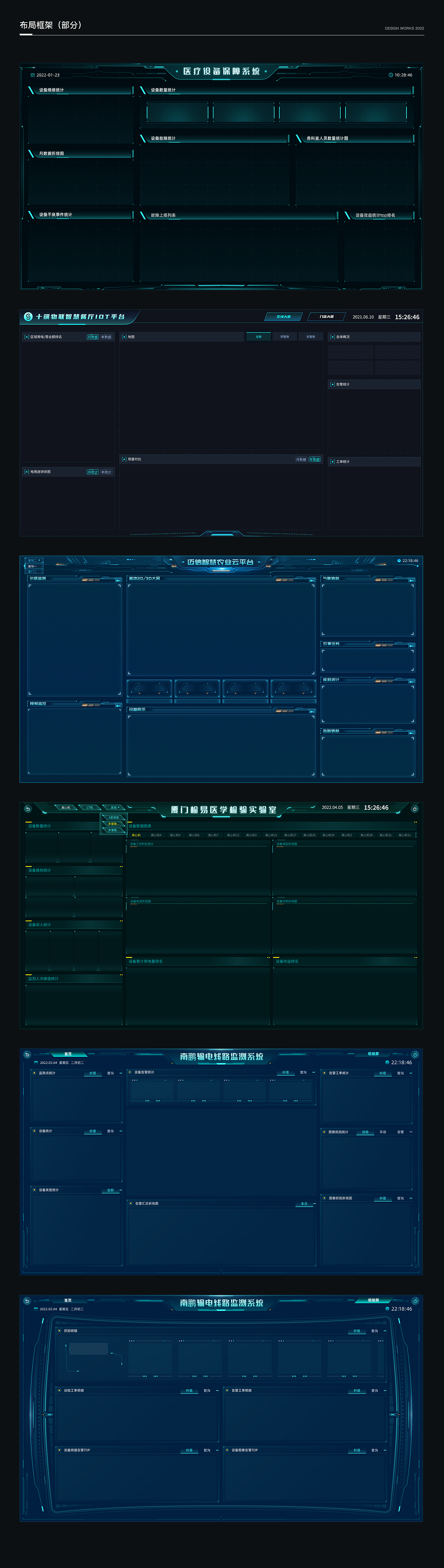Viewport: 444px width, 1568px height.
Task: Toggle 年数据 in 用量对比 panel
Action: tap(315, 459)
